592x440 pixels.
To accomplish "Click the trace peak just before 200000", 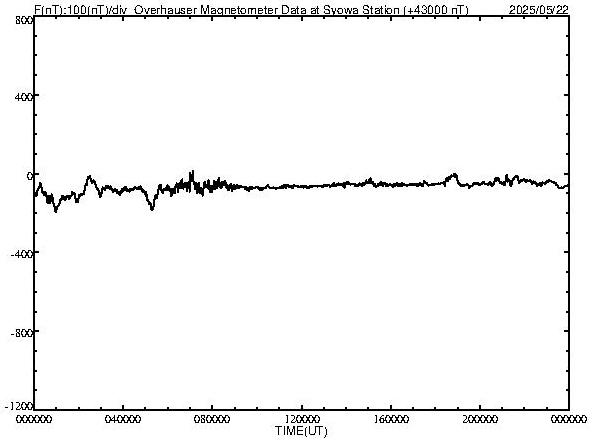I will (x=454, y=175).
